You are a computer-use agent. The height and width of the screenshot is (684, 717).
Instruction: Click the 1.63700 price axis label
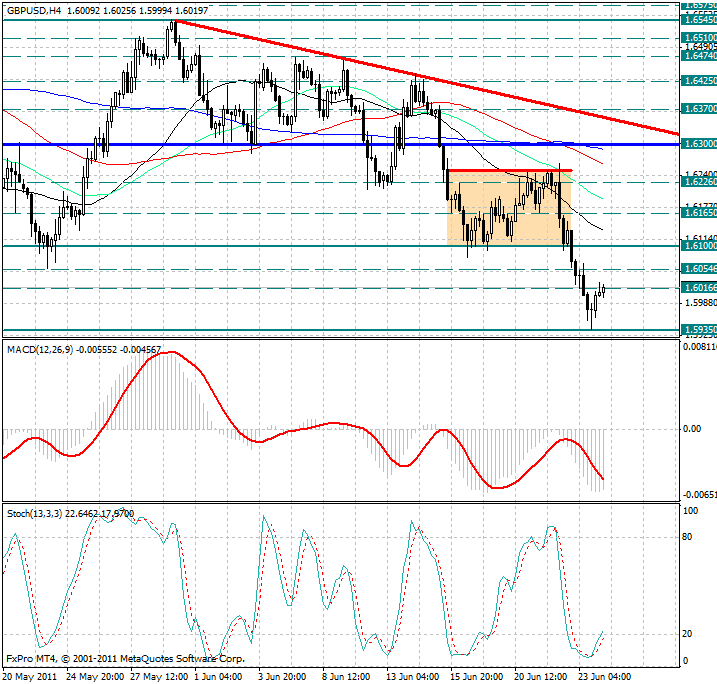click(x=698, y=108)
